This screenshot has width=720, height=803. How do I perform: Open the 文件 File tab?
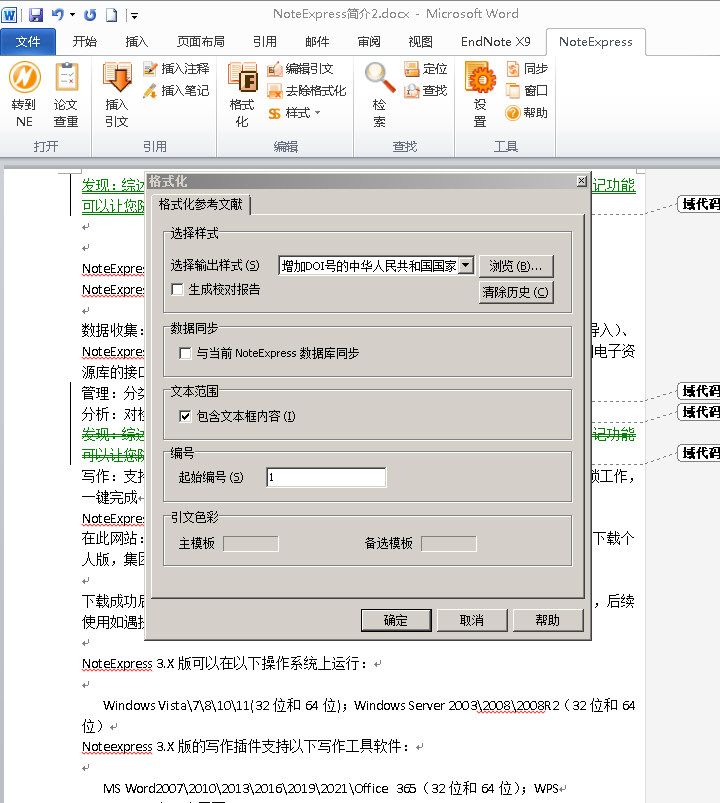point(28,41)
